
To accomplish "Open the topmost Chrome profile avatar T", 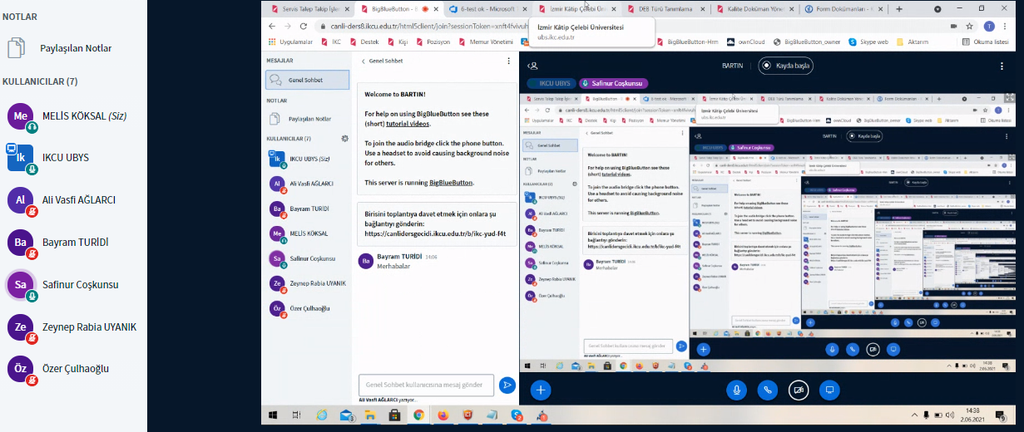I will (x=989, y=26).
